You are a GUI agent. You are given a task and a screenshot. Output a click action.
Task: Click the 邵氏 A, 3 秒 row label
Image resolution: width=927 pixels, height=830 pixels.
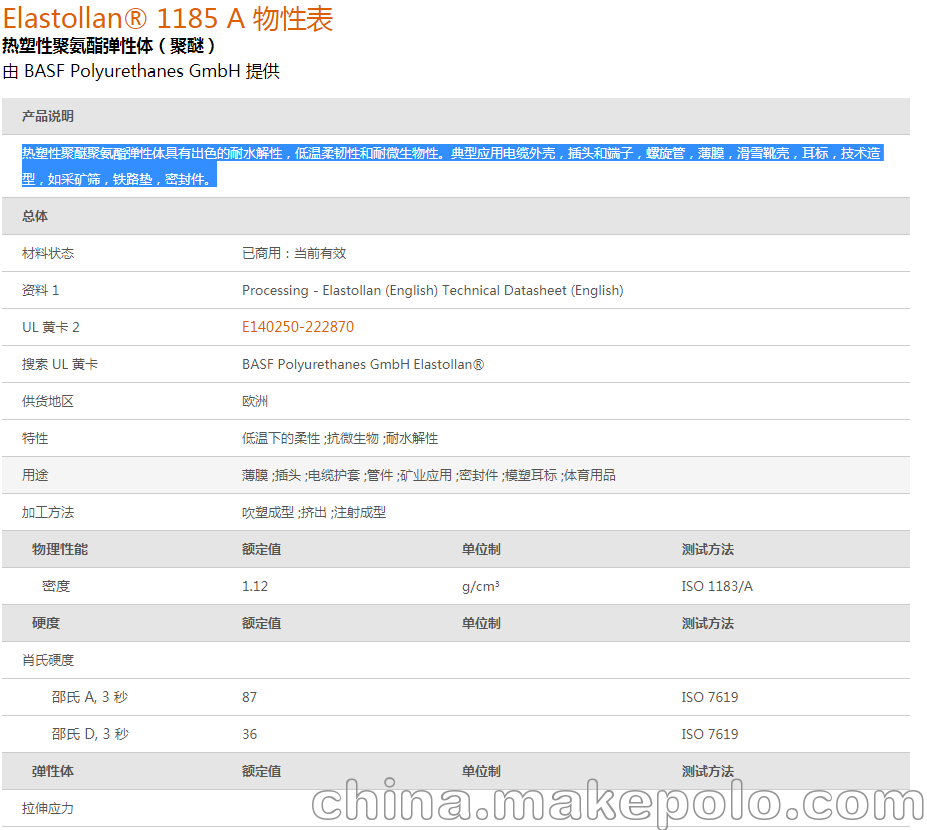click(x=90, y=697)
